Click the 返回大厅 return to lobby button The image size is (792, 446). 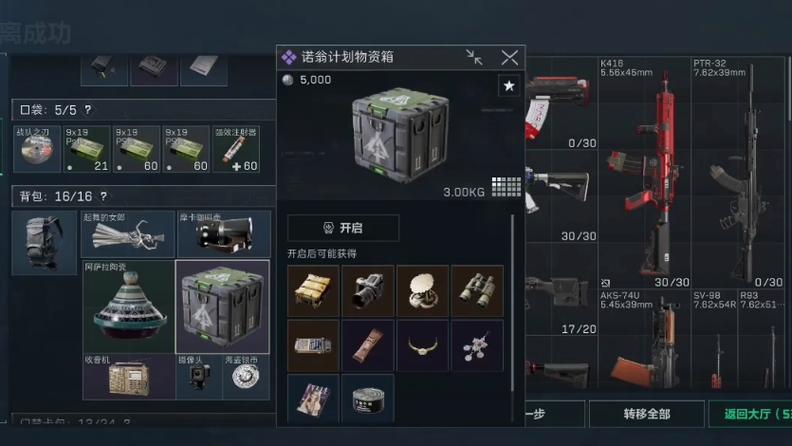click(x=750, y=414)
